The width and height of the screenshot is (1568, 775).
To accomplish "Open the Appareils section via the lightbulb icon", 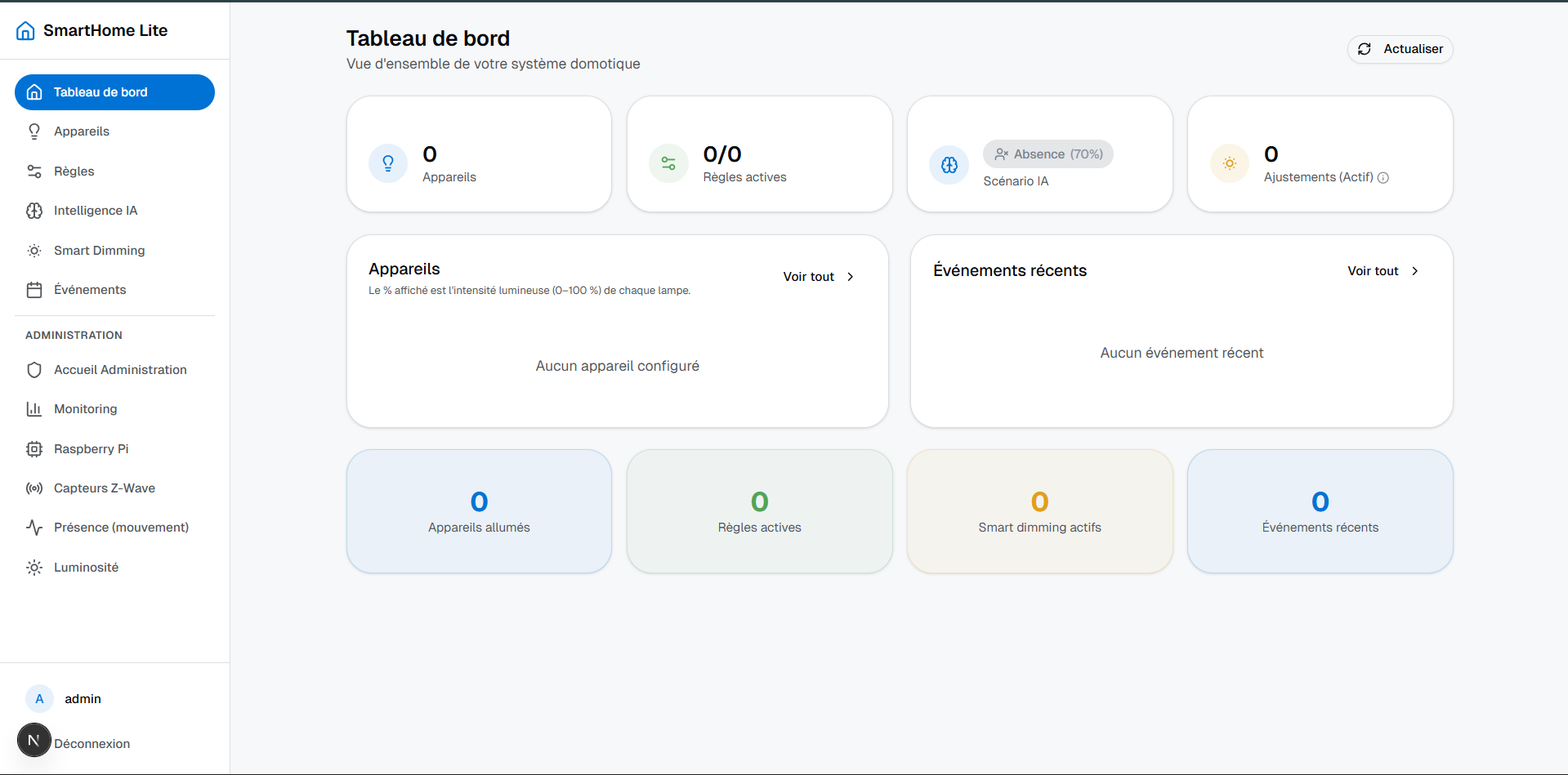I will pos(34,131).
